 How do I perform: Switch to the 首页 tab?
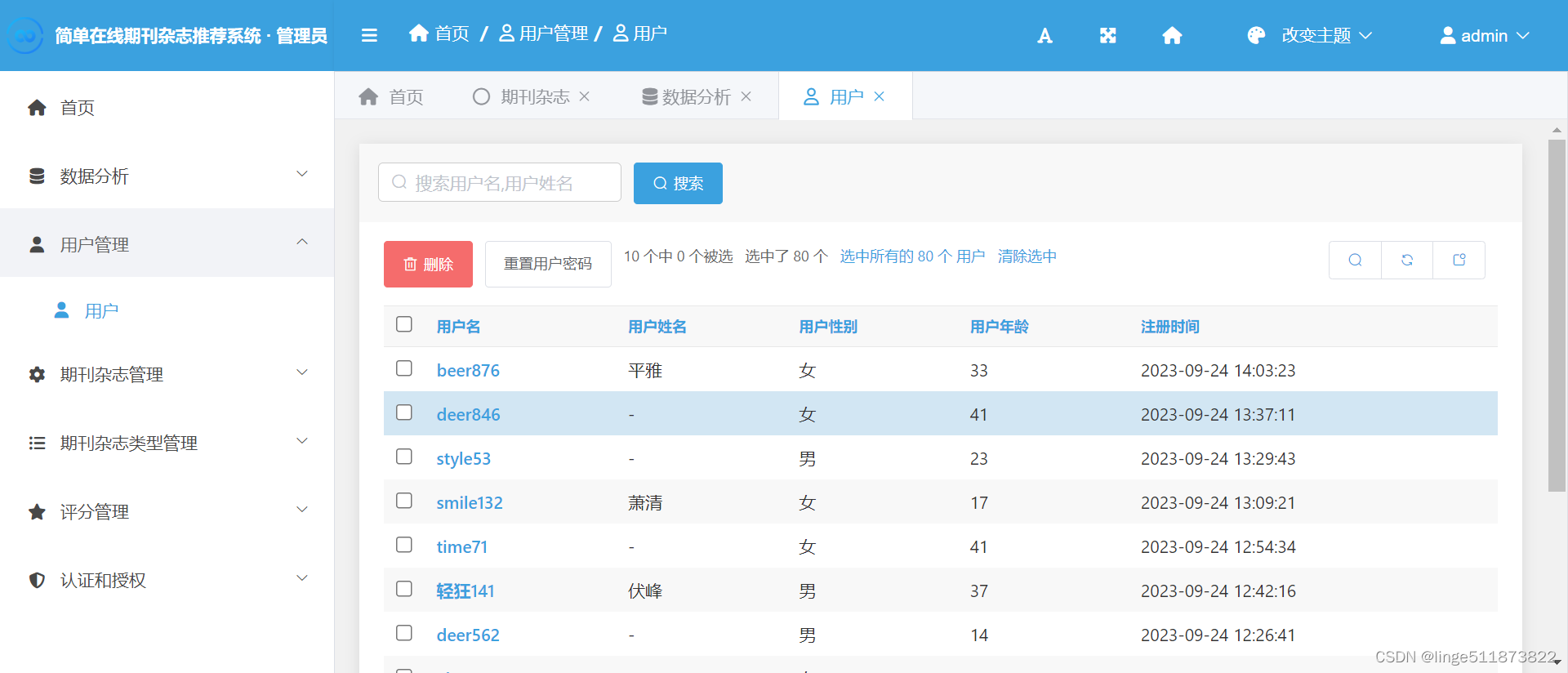pos(391,96)
